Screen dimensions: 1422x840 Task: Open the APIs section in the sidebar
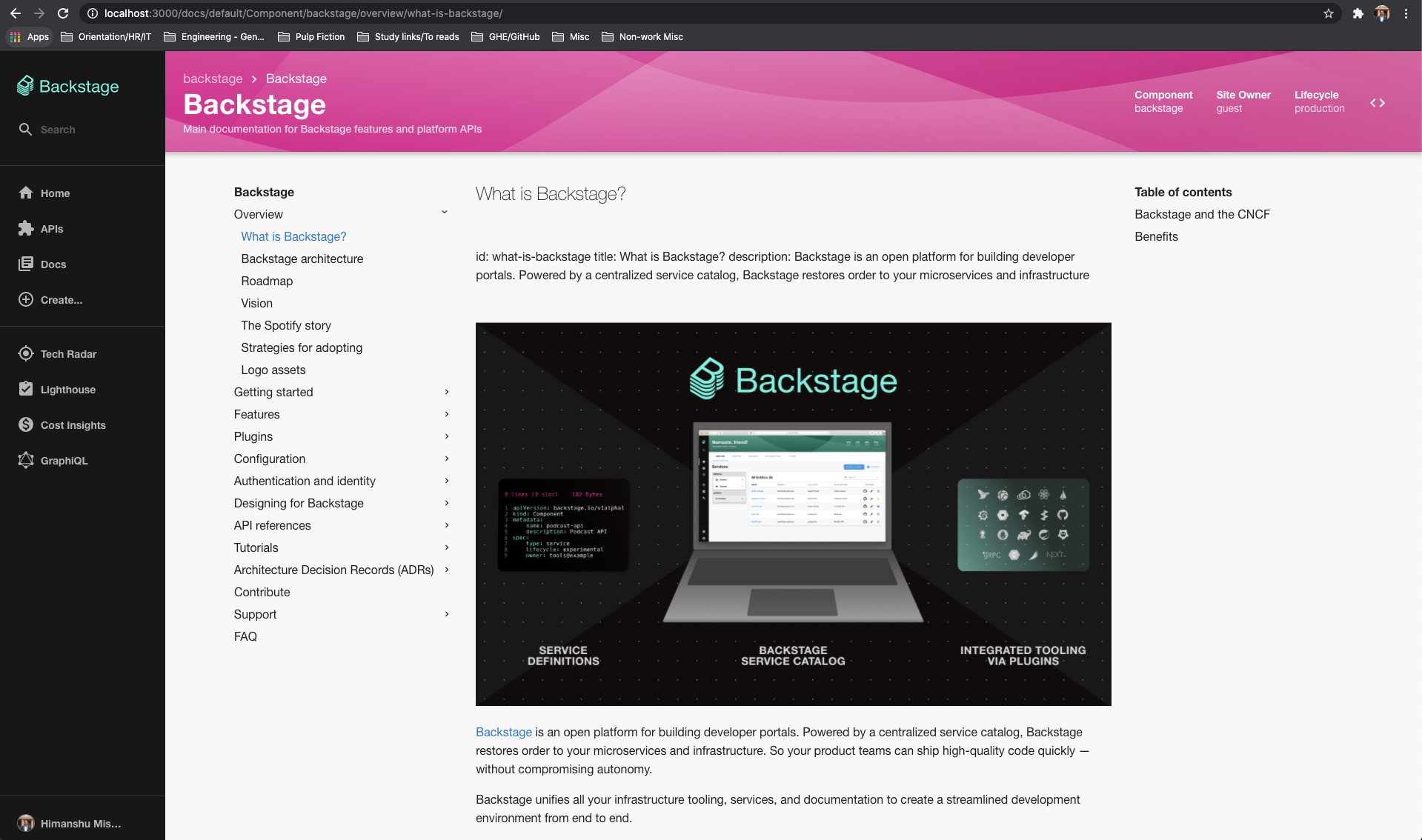[x=49, y=228]
